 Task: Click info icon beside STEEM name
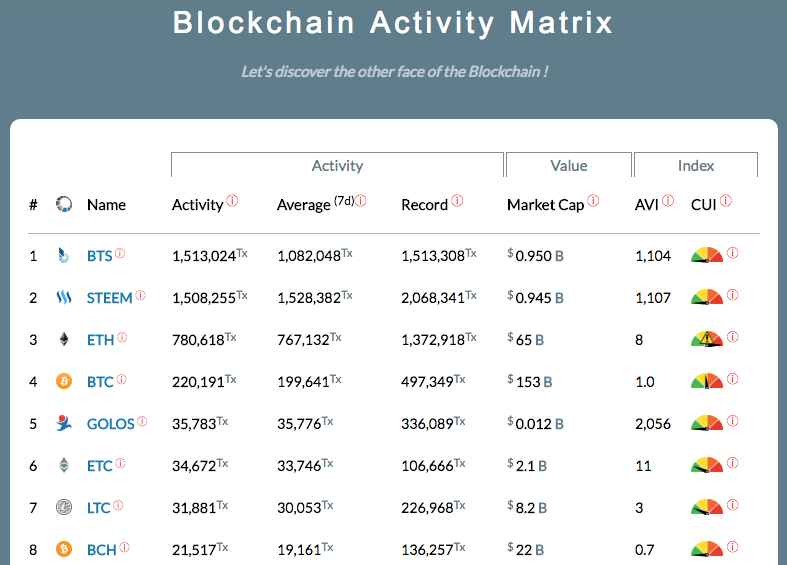141,296
